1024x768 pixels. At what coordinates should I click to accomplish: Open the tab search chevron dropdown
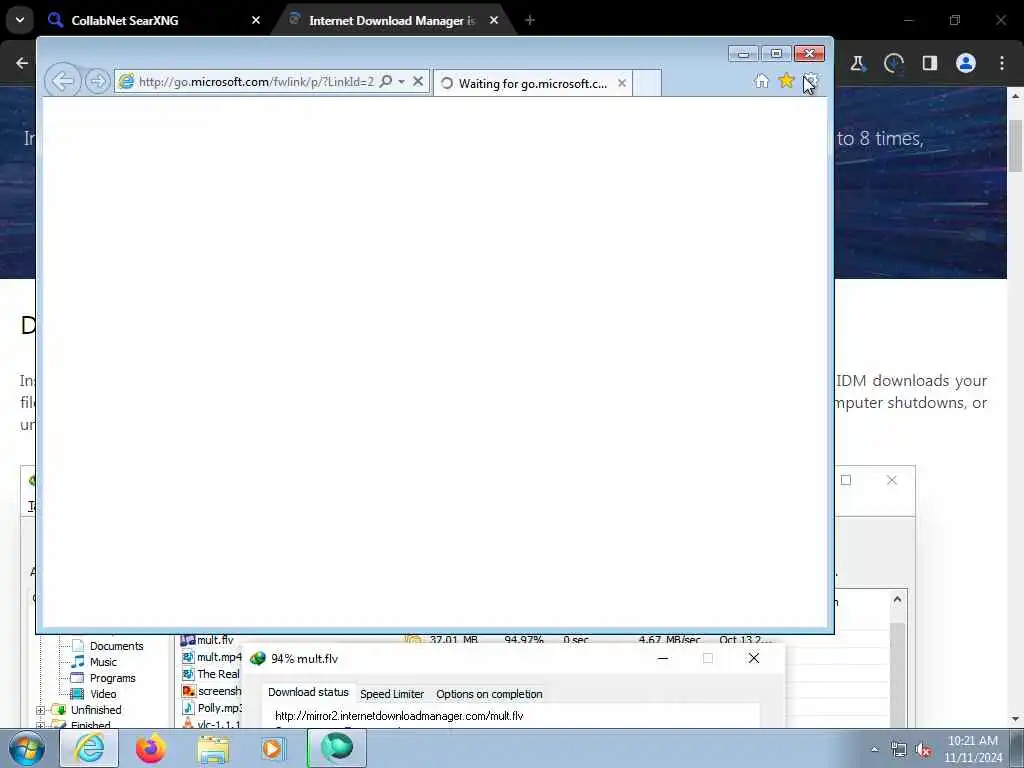[x=20, y=20]
